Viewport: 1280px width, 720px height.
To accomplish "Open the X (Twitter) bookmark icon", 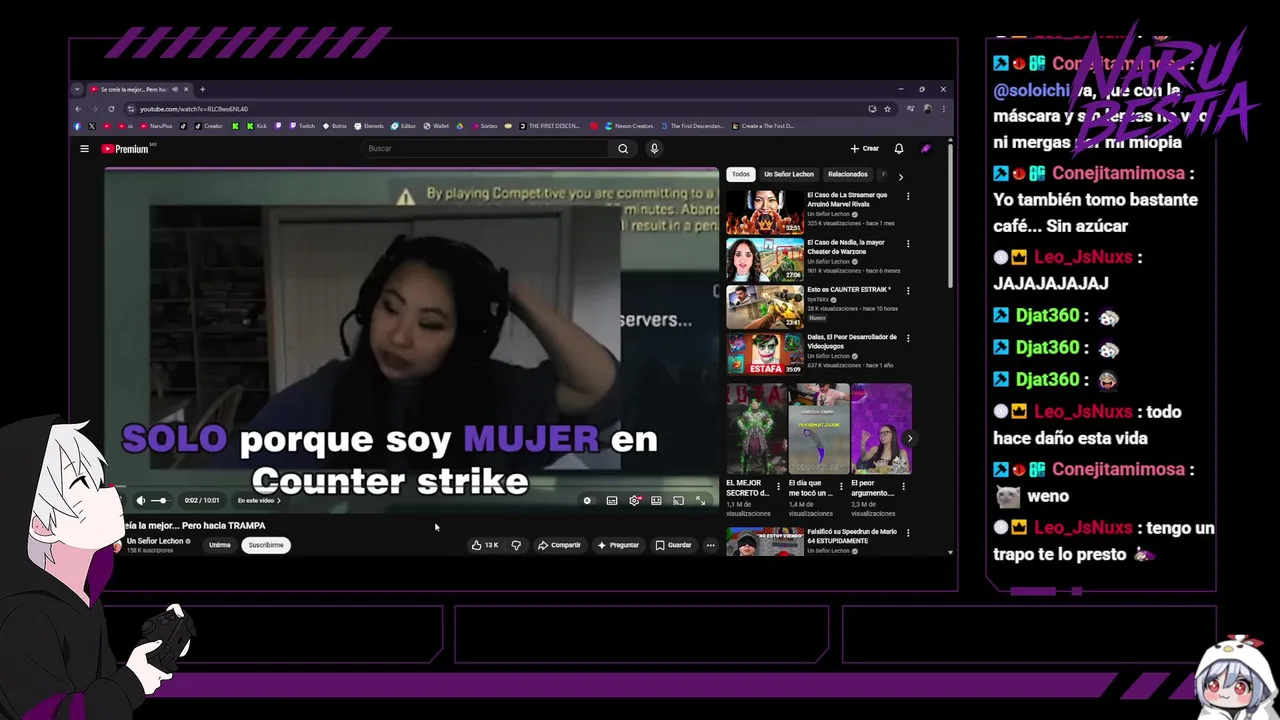I will [x=92, y=126].
